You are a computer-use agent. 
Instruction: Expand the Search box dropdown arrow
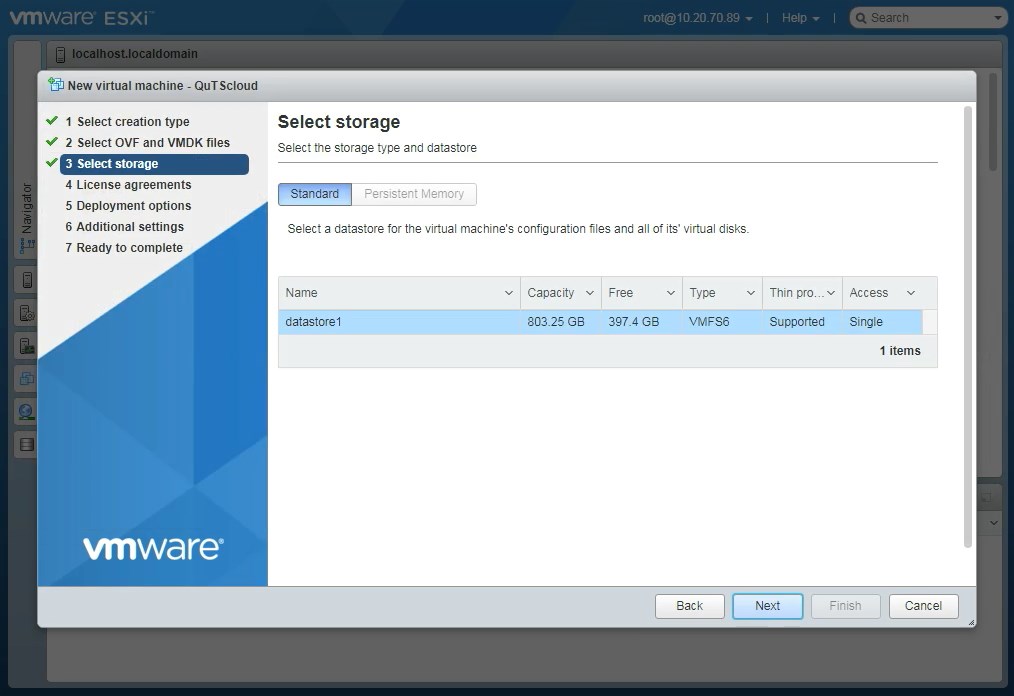(x=998, y=18)
